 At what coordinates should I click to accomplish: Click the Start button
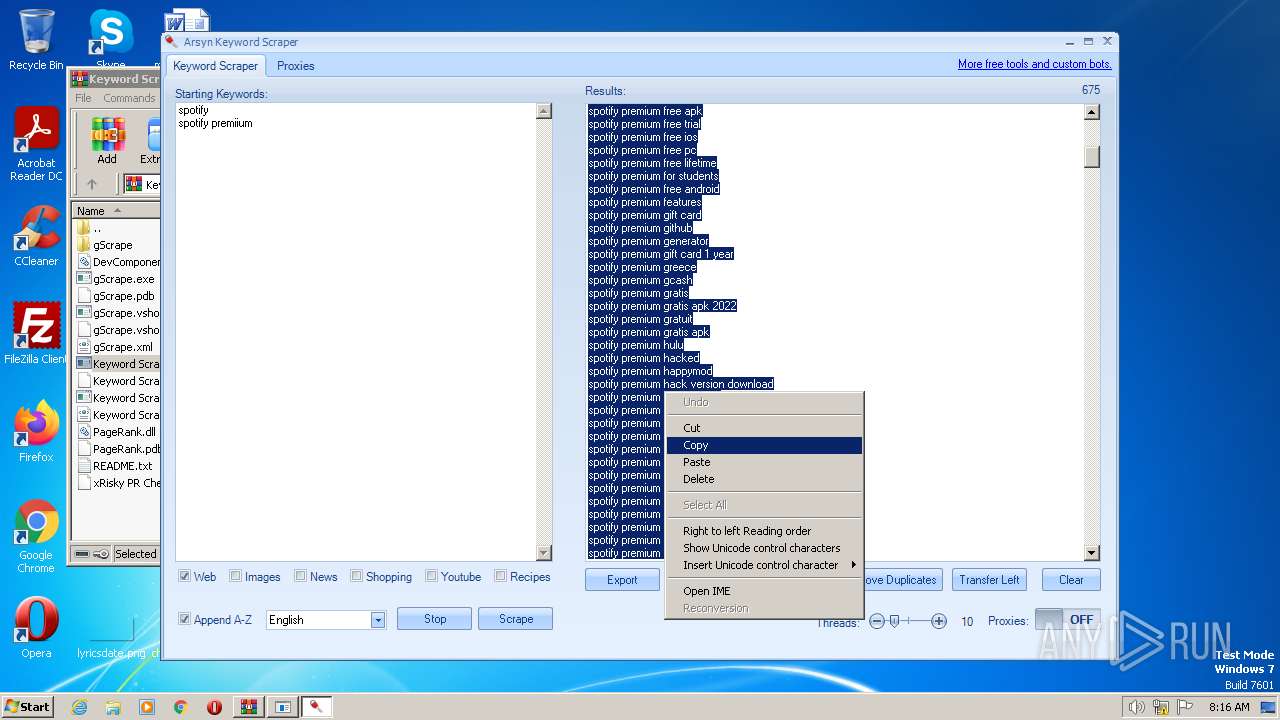pyautogui.click(x=28, y=706)
